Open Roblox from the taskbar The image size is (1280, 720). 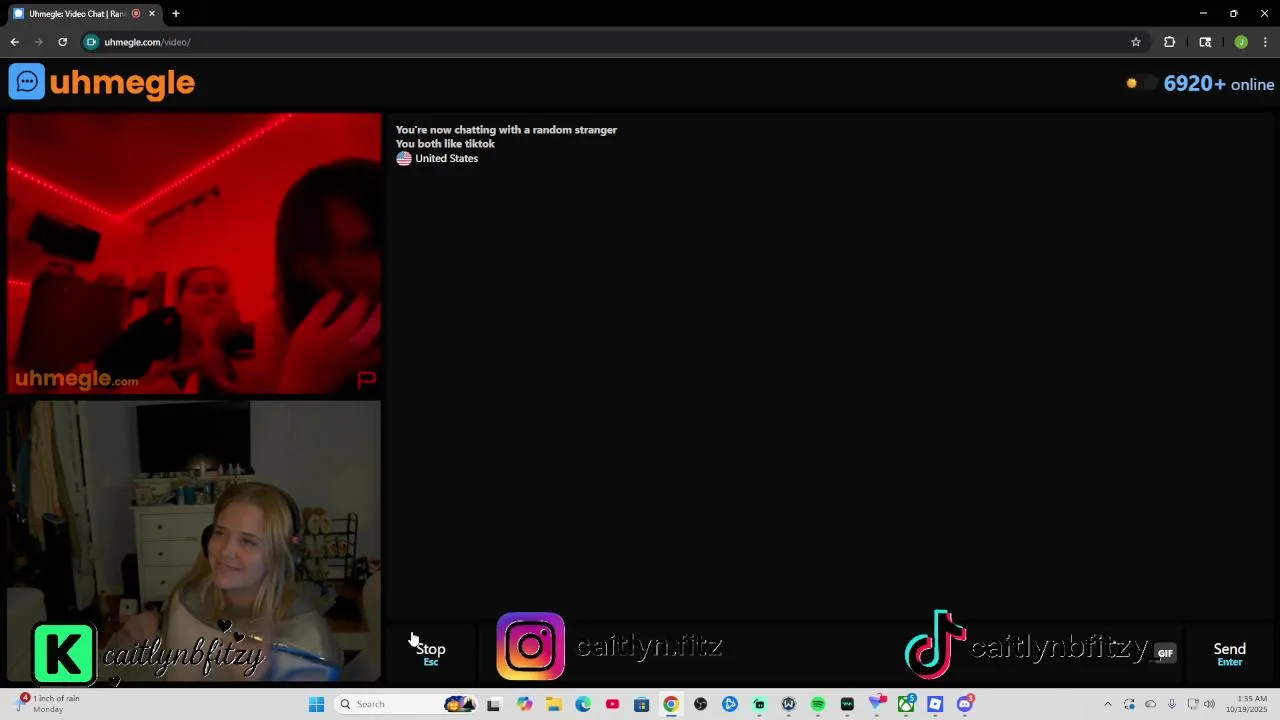pyautogui.click(x=935, y=704)
